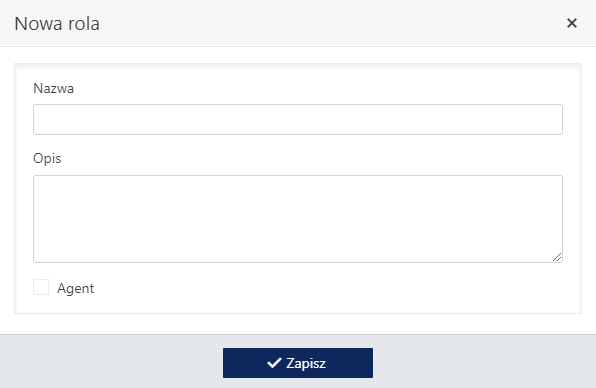Click the Agent checkbox label text

tap(76, 288)
